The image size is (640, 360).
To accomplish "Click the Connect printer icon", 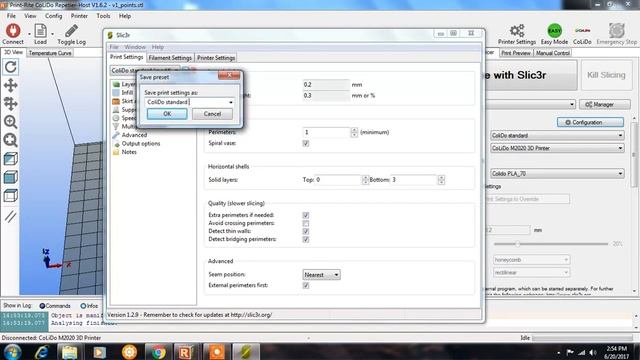I will pos(13,31).
